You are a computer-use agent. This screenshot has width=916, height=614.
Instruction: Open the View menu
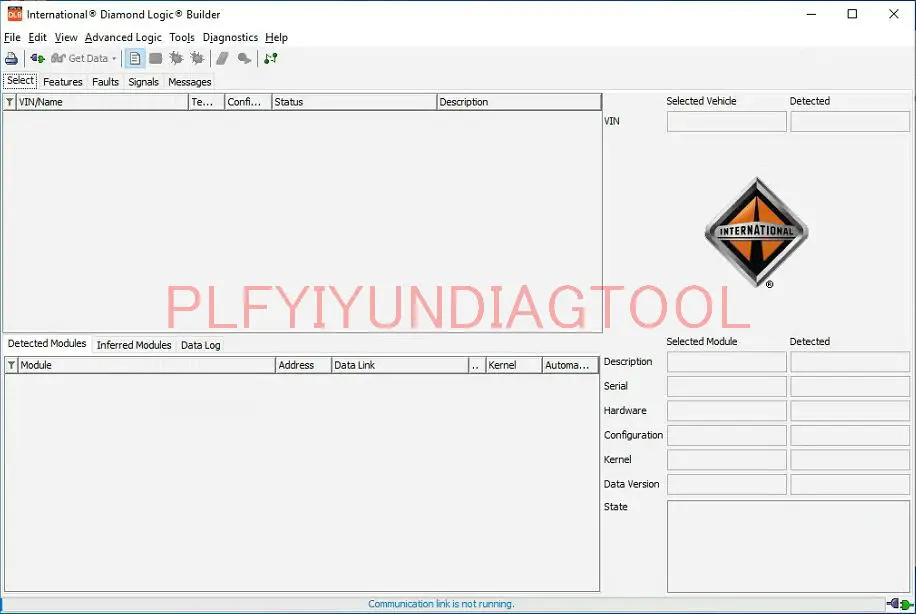66,37
